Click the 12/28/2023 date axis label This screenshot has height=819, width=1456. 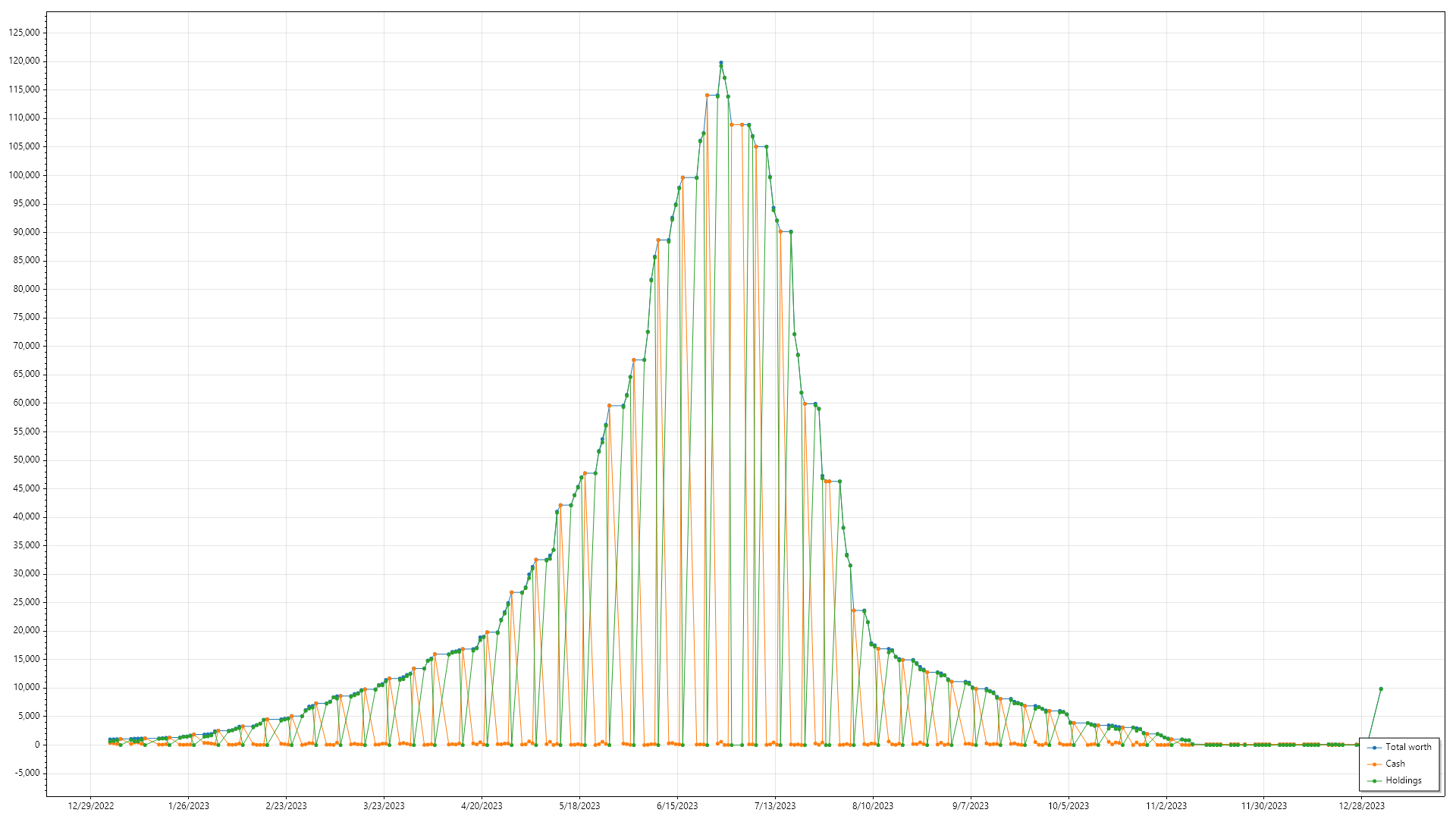coord(1361,806)
